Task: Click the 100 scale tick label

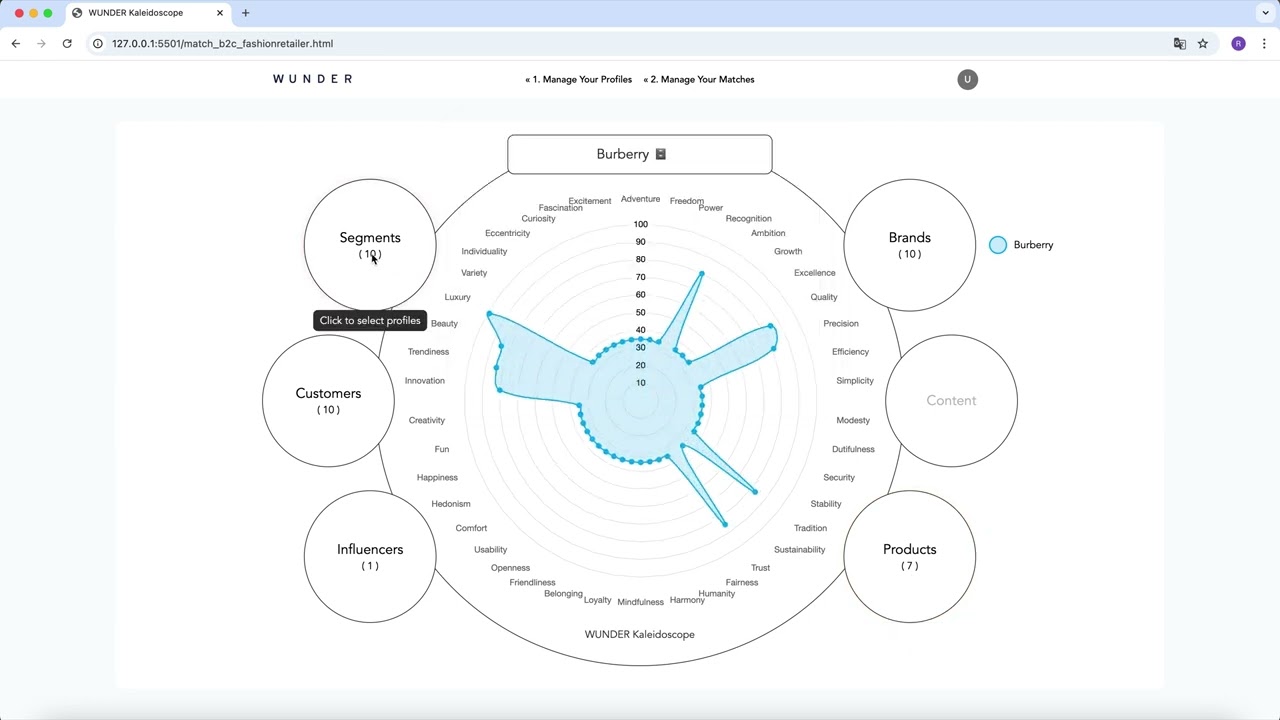Action: (x=640, y=224)
